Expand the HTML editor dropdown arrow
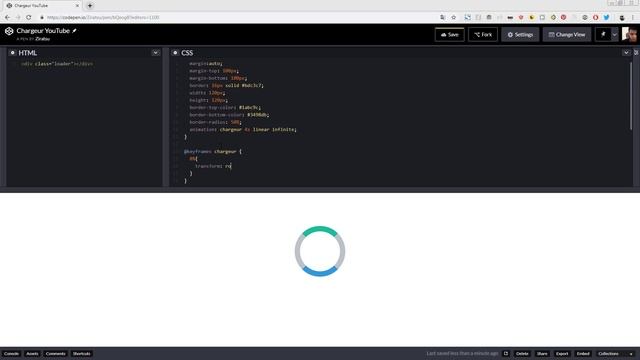This screenshot has height=360, width=640. click(156, 53)
